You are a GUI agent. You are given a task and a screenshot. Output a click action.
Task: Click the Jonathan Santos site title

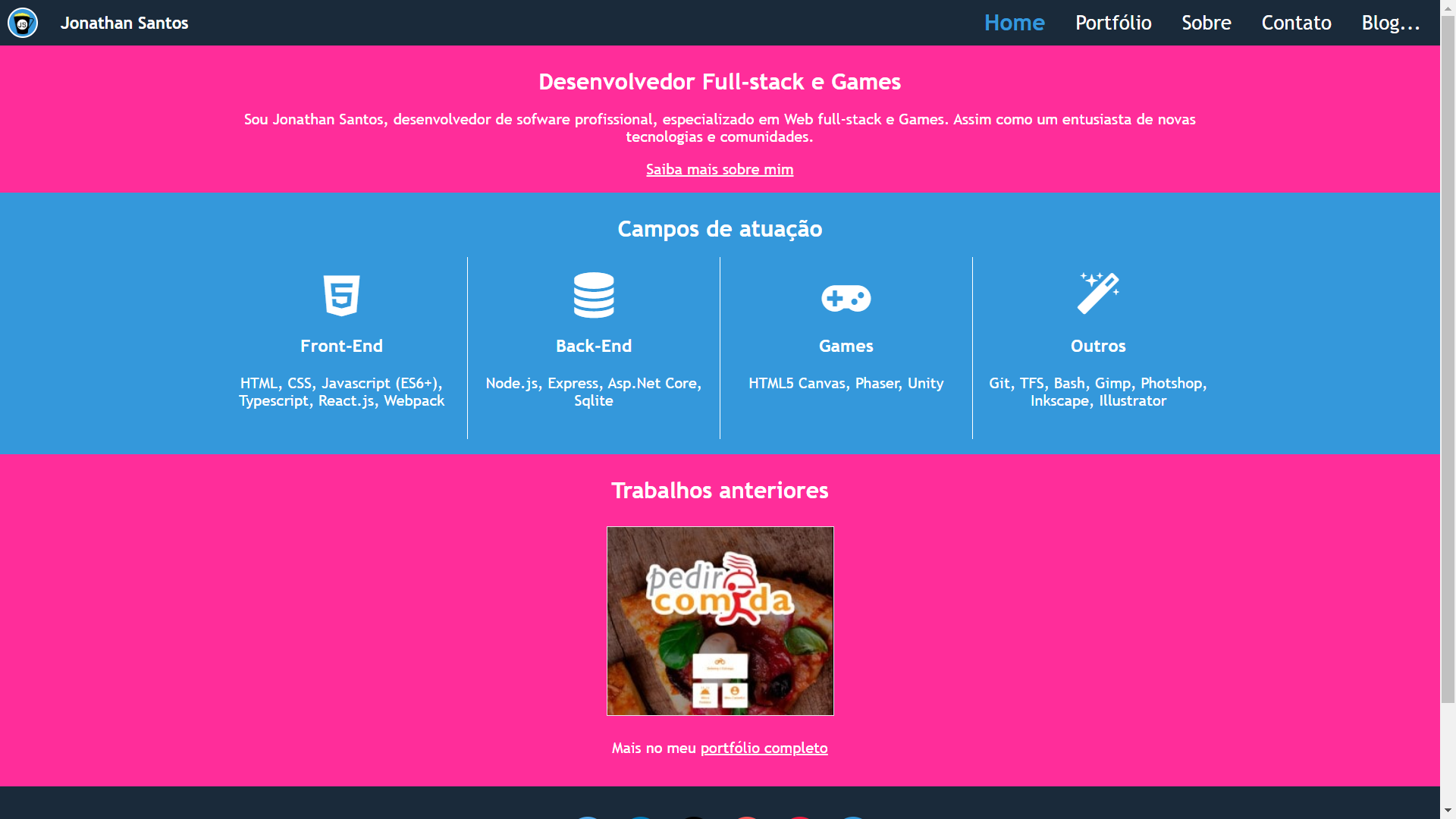coord(124,23)
